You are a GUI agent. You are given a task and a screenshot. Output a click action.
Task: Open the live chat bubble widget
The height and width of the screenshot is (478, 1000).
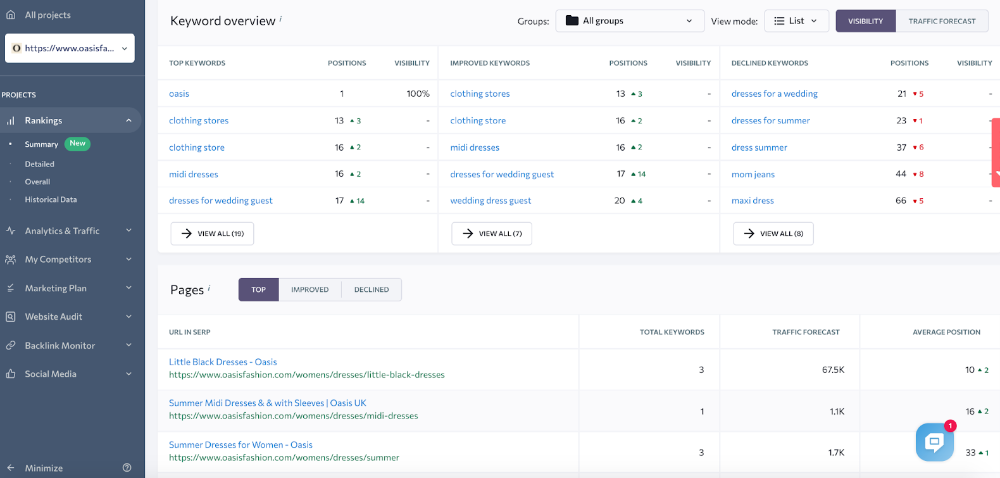[935, 442]
